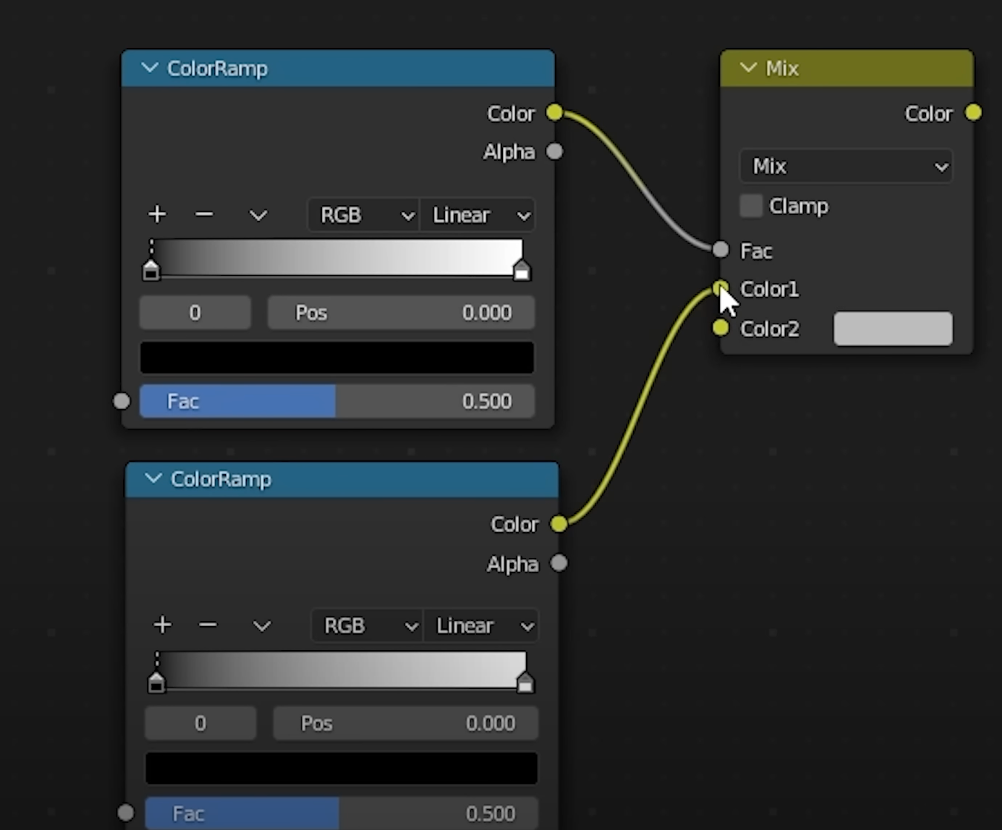
Task: Click Mix node Color output socket
Action: coord(973,113)
